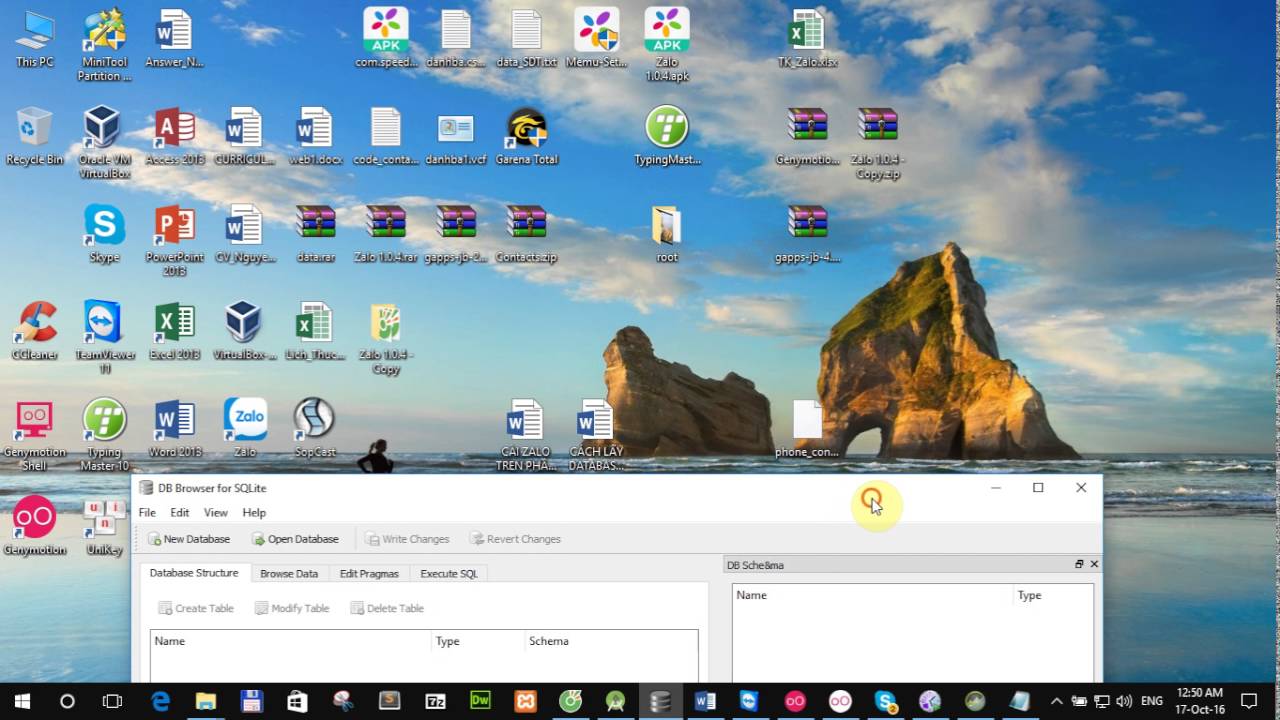Select the SopCast desktop shortcut
1280x720 pixels.
pyautogui.click(x=315, y=428)
